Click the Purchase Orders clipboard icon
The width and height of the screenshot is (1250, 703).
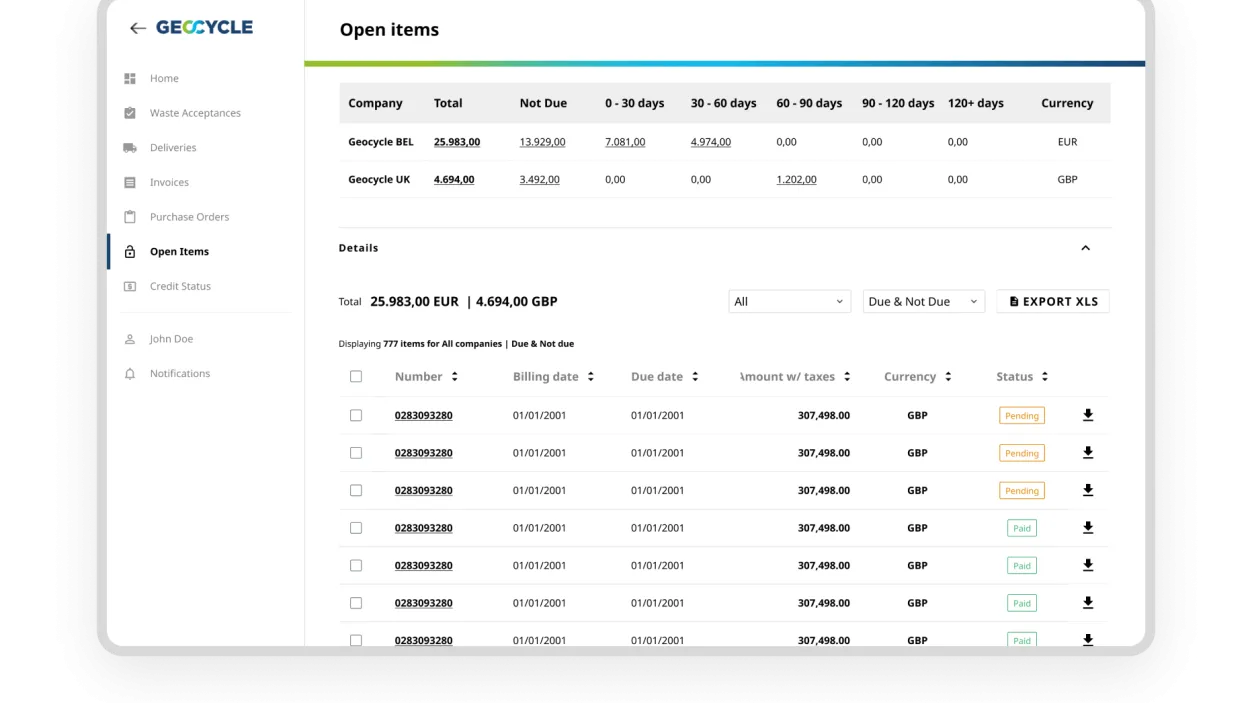tap(130, 217)
